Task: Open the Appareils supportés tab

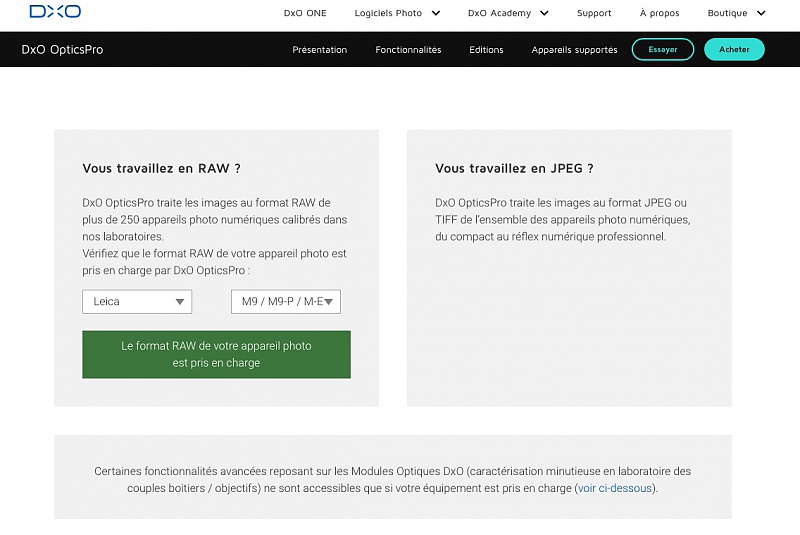Action: (x=574, y=50)
